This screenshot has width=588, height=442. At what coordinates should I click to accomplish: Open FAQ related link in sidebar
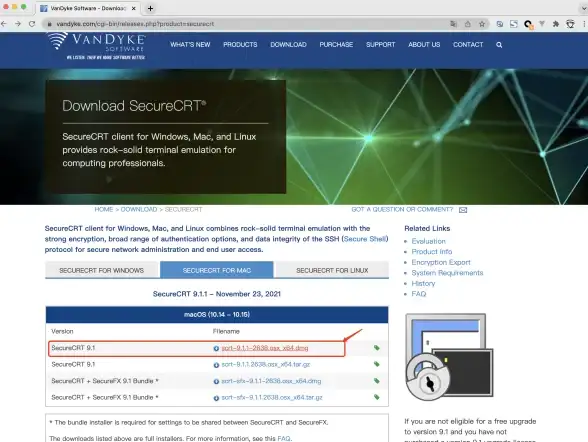[x=419, y=294]
